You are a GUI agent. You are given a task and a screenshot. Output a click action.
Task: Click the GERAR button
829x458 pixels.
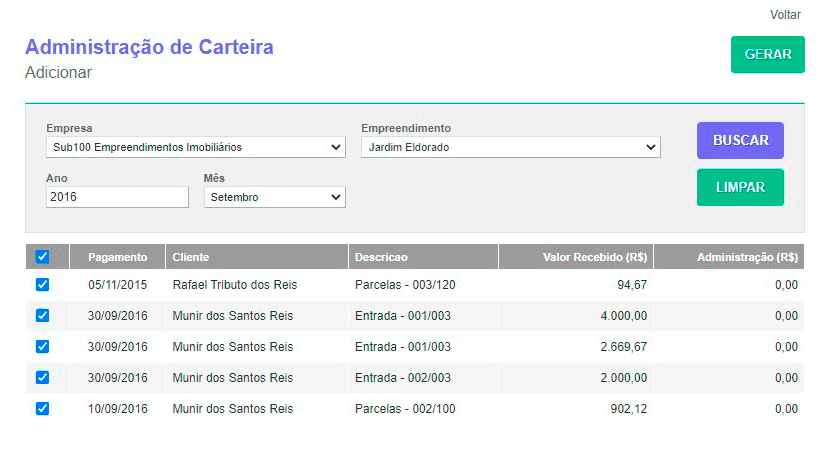767,55
